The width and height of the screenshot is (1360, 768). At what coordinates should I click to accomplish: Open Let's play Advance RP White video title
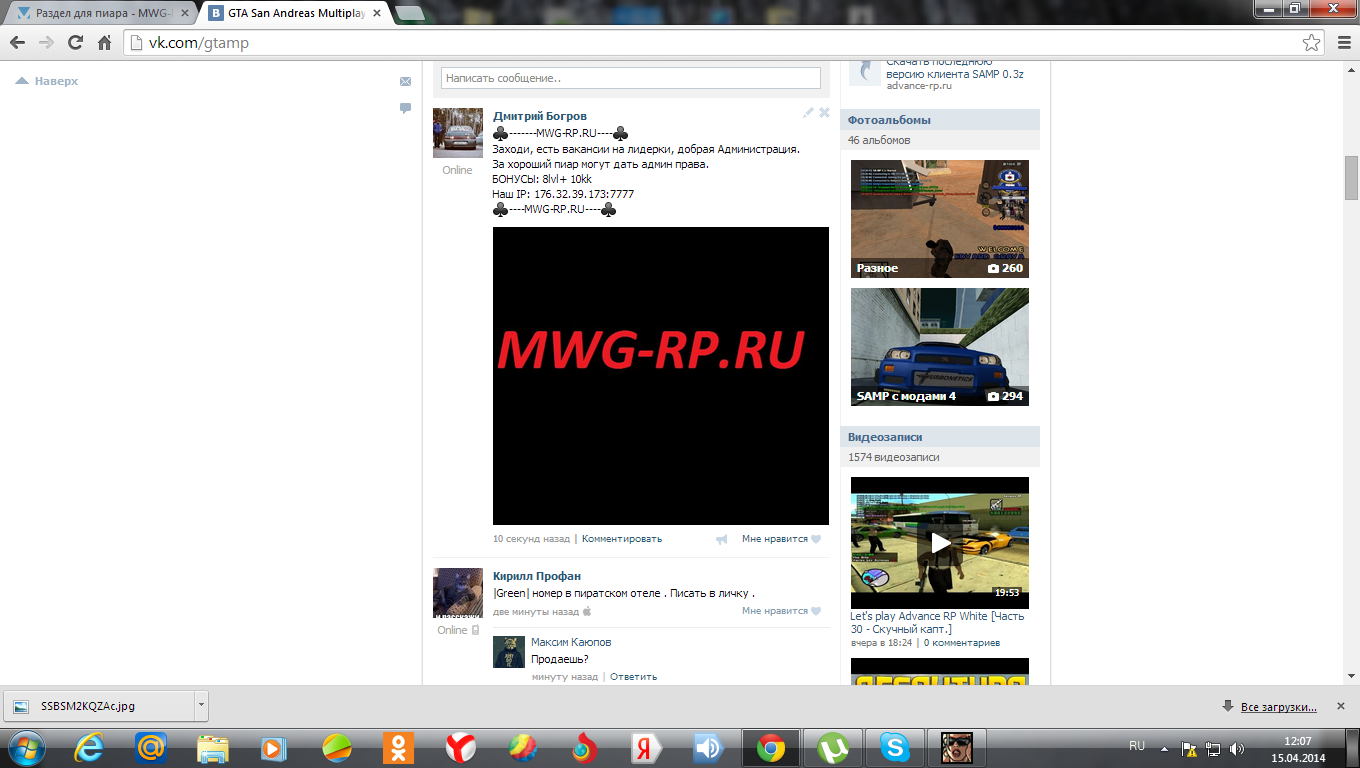[937, 623]
